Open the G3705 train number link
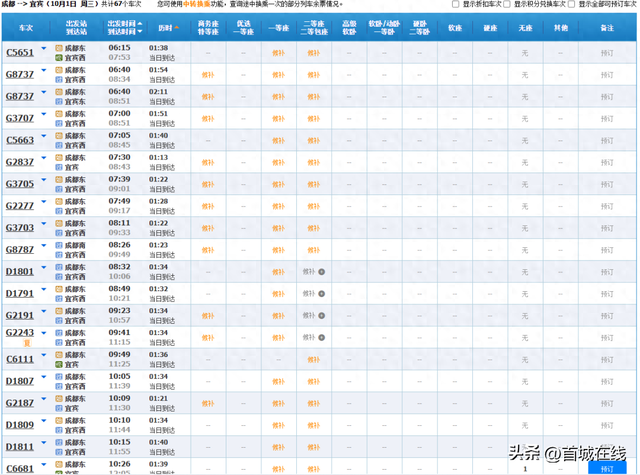This screenshot has width=640, height=475. (x=20, y=184)
